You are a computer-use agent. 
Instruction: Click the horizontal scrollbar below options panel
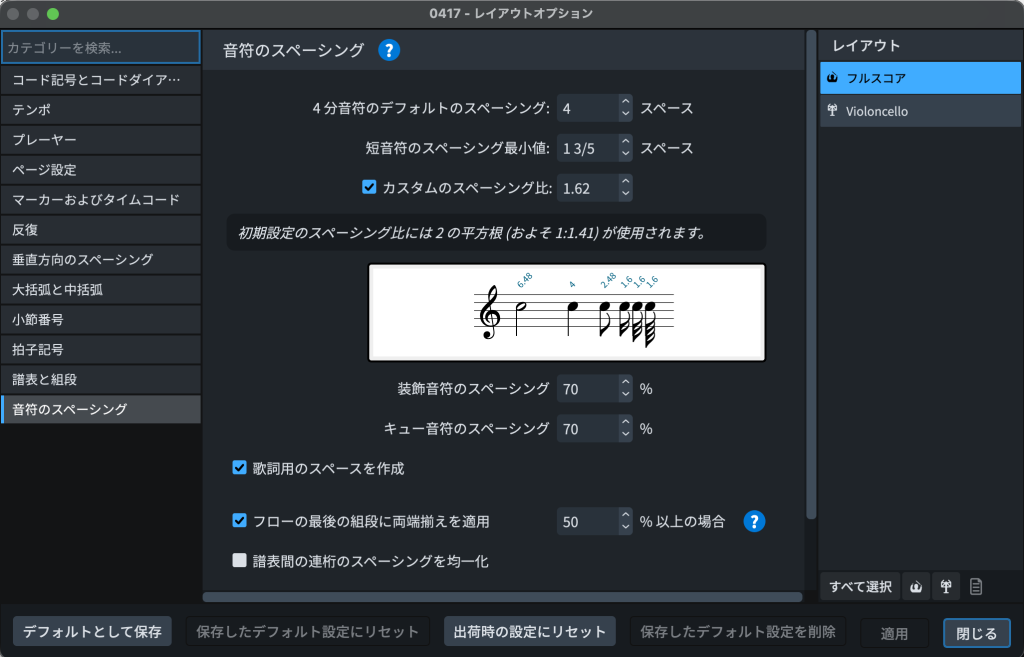(x=502, y=597)
